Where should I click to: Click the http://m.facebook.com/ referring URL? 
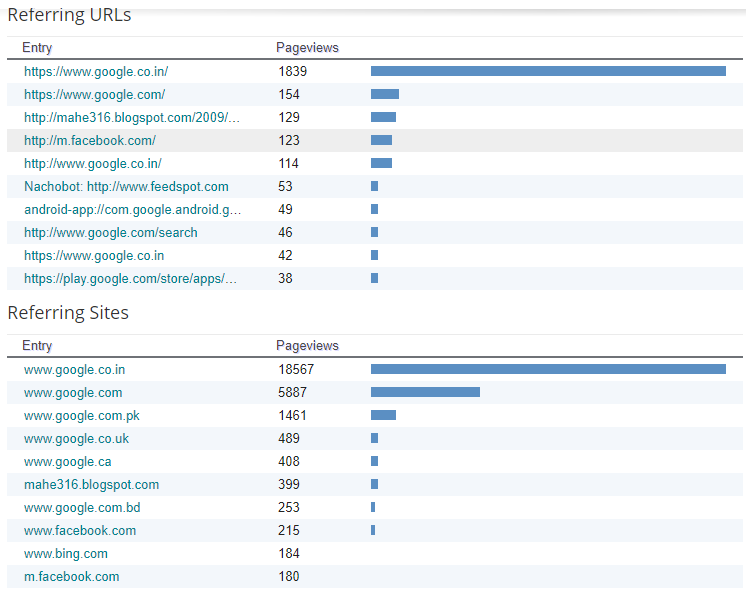tap(90, 140)
